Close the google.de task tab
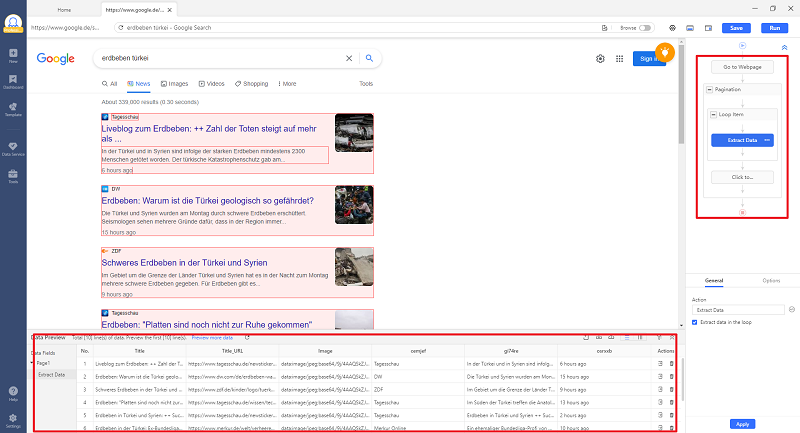Screen dimensions: 800x433 click(x=170, y=10)
